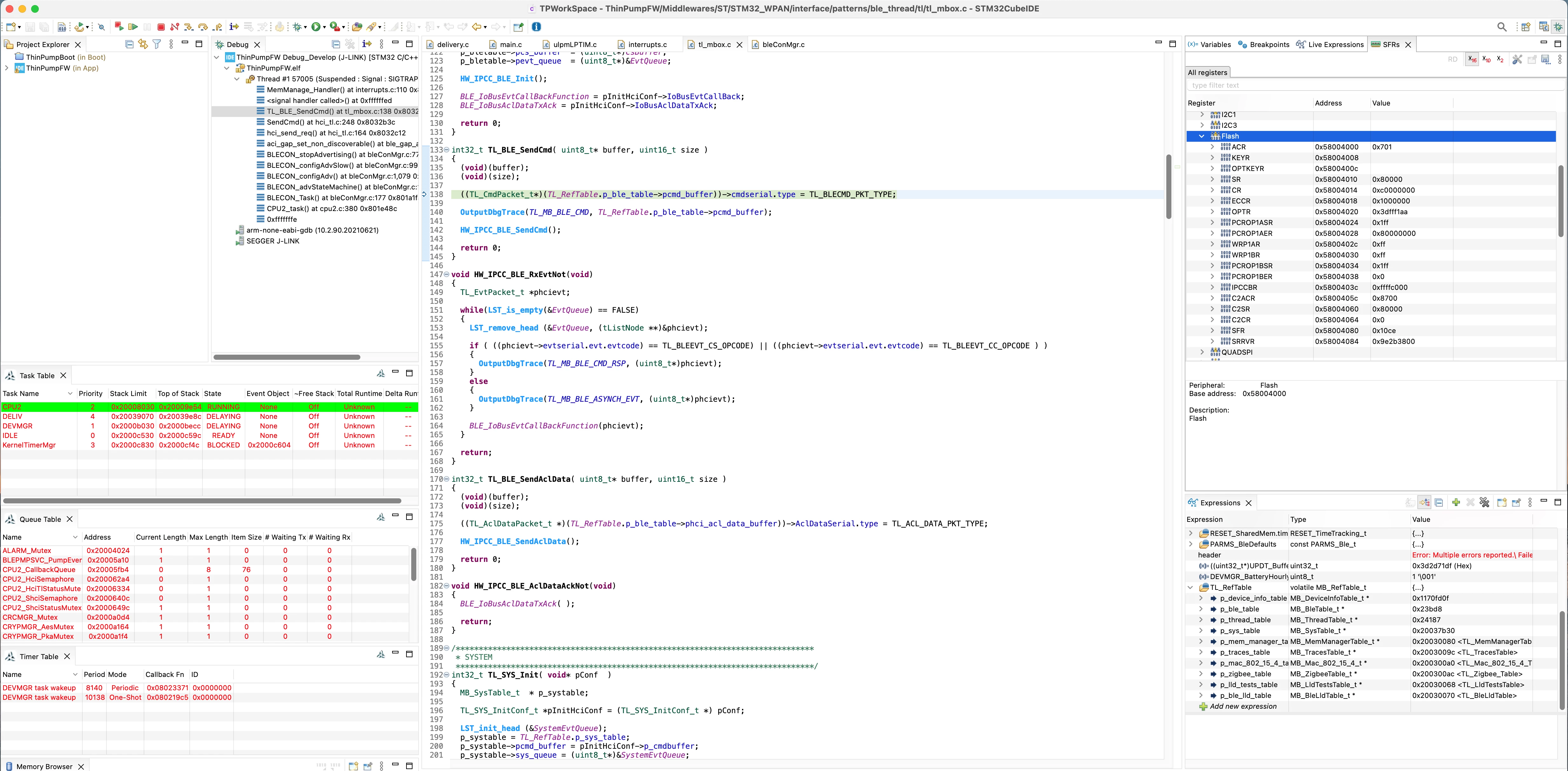Click the Step Into debug icon
Image resolution: width=1568 pixels, height=771 pixels.
(189, 27)
